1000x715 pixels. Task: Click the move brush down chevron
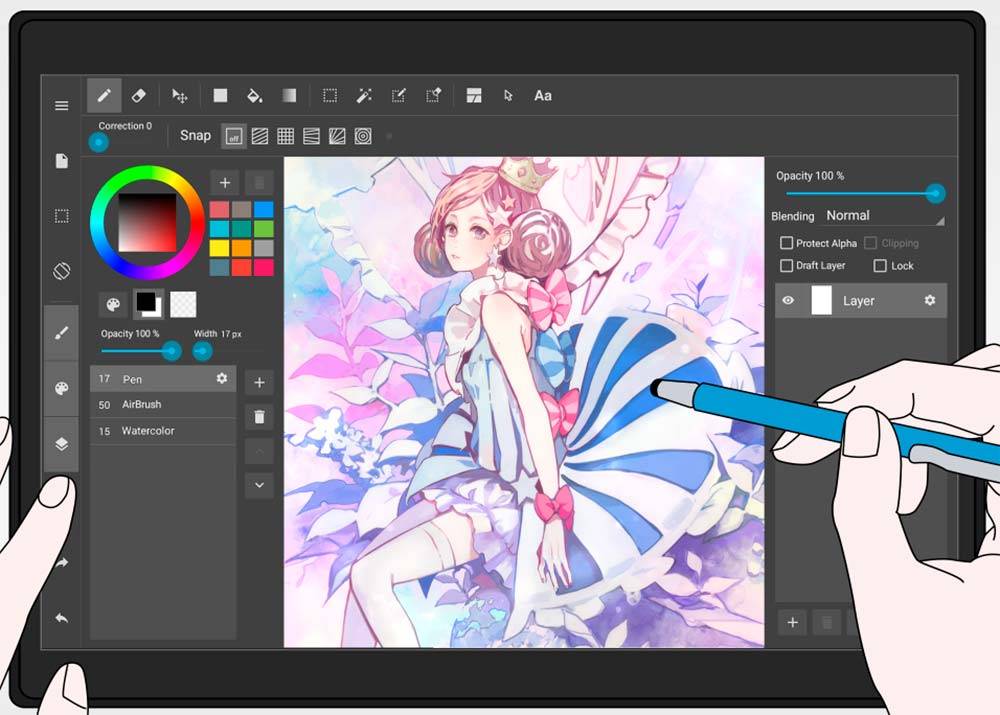[259, 485]
